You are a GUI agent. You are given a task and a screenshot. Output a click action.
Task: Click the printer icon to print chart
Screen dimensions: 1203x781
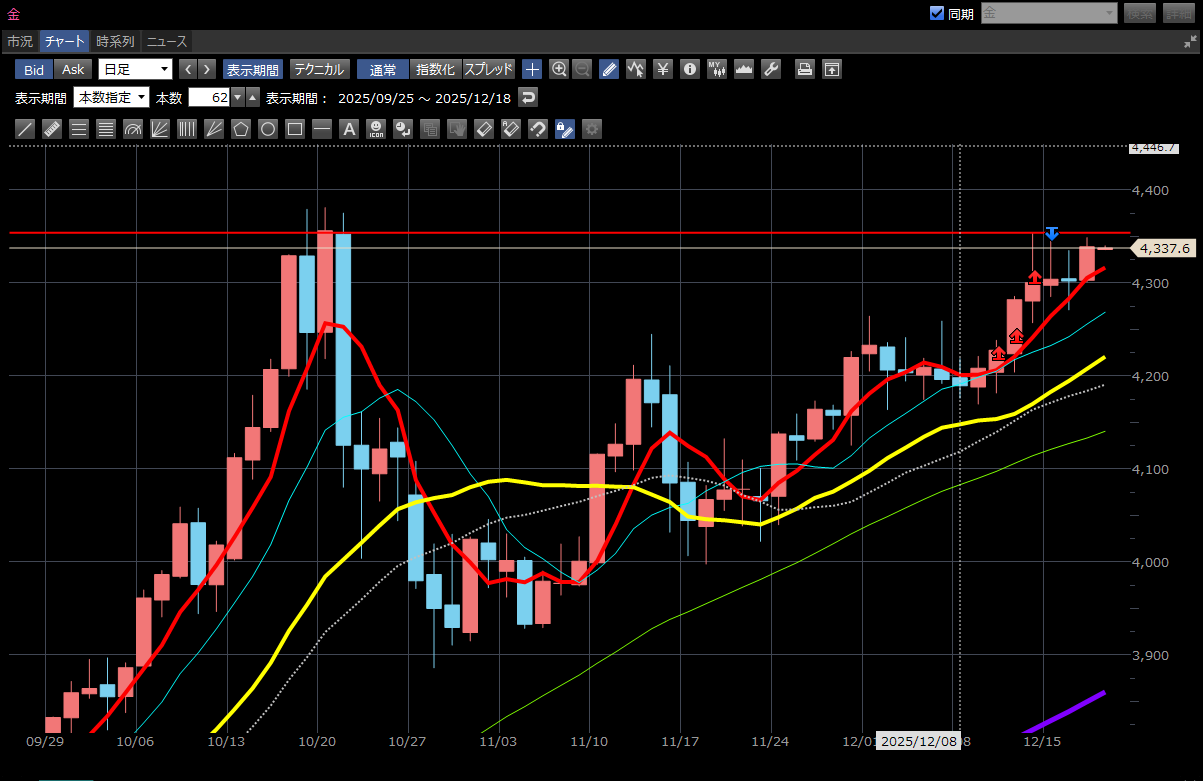804,69
